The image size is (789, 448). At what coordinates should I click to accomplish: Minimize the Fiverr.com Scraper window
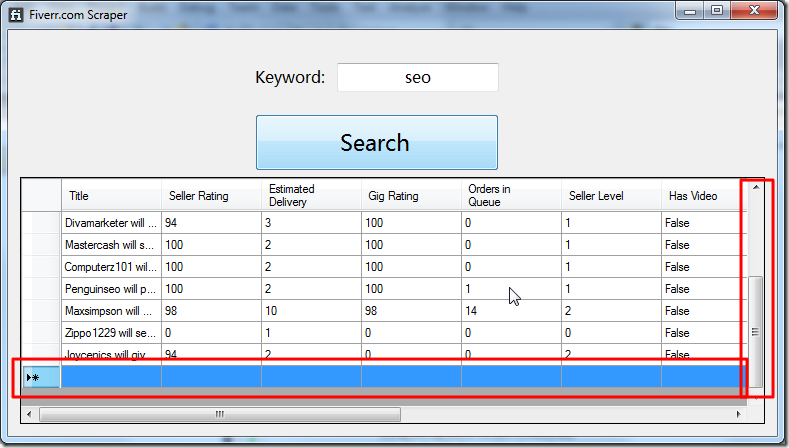(x=690, y=11)
